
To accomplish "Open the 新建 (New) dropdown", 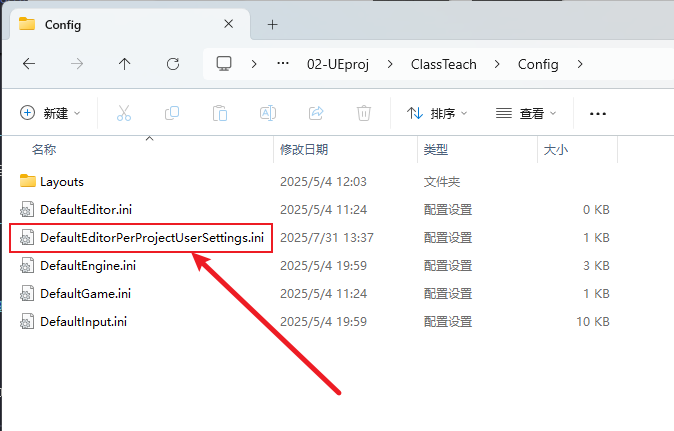I will pyautogui.click(x=51, y=113).
